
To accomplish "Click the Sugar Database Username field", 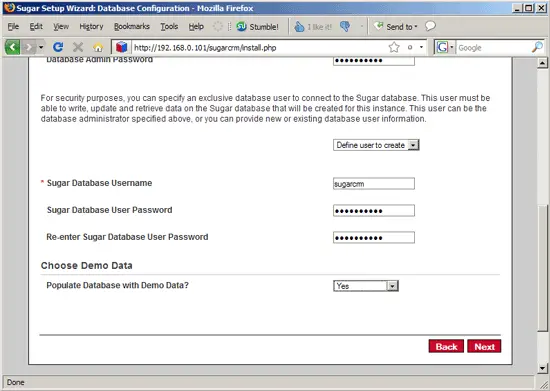I will coord(374,184).
